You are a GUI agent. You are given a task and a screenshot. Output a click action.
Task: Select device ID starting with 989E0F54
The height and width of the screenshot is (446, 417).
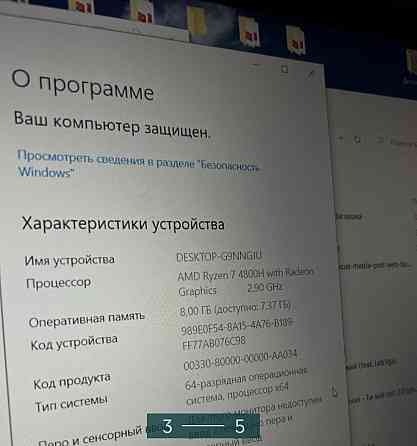coord(238,334)
